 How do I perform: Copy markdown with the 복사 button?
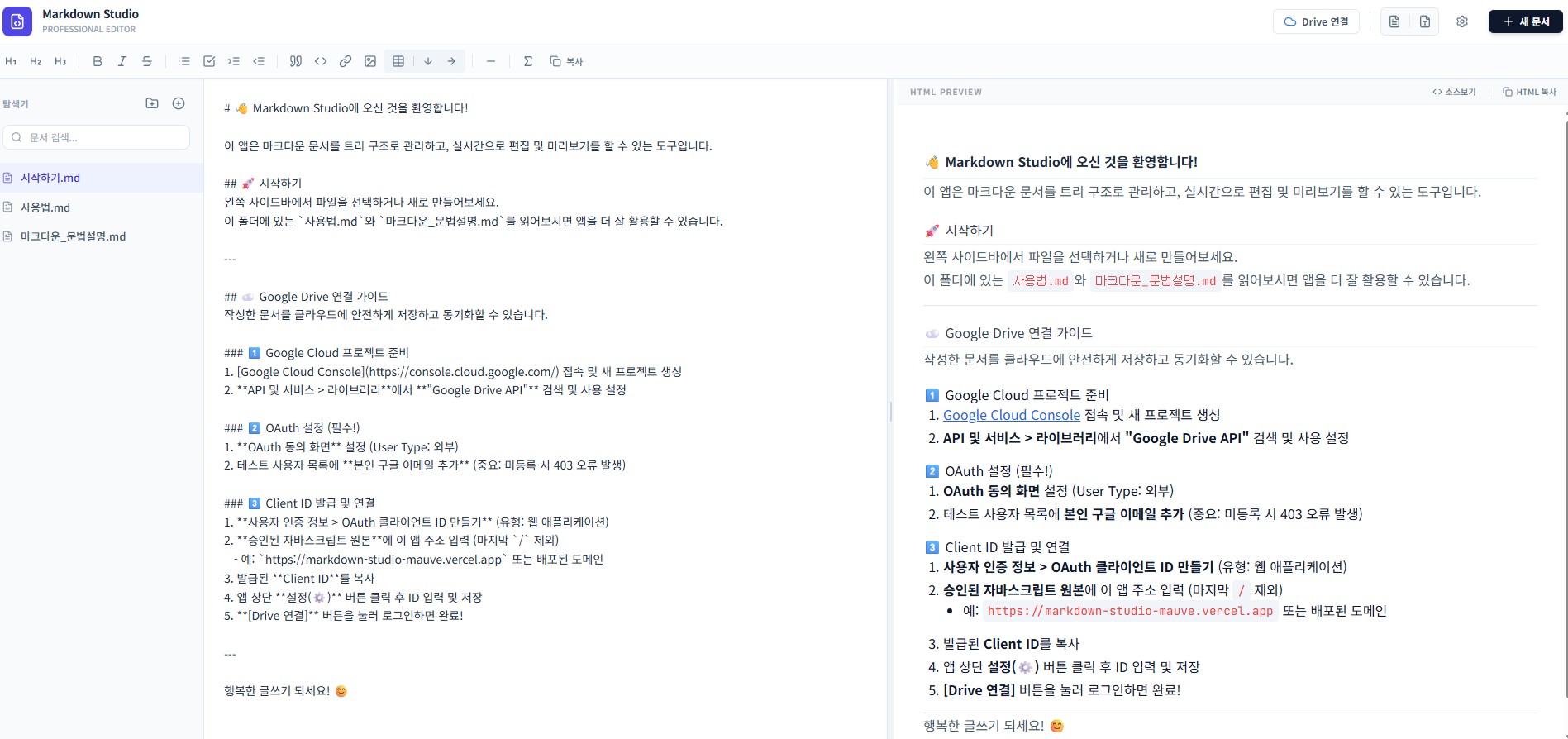[567, 61]
